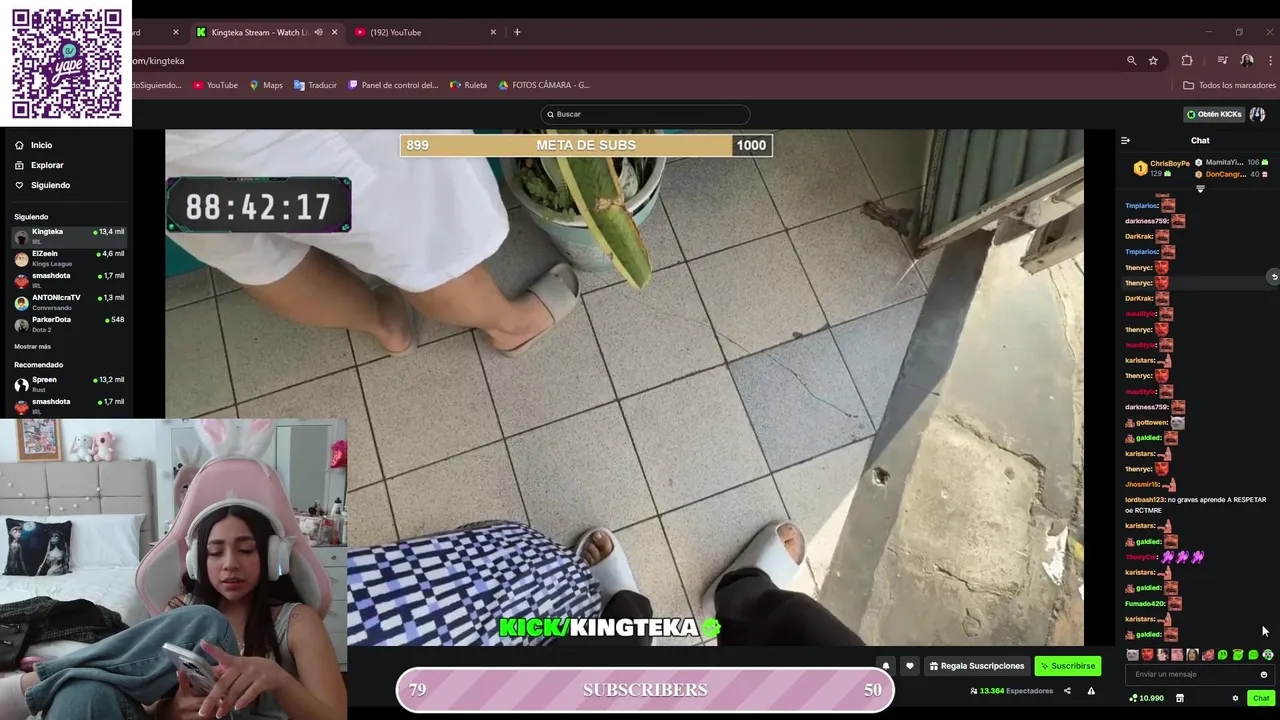
Task: Click the Obtén KICKs button
Action: click(x=1213, y=114)
